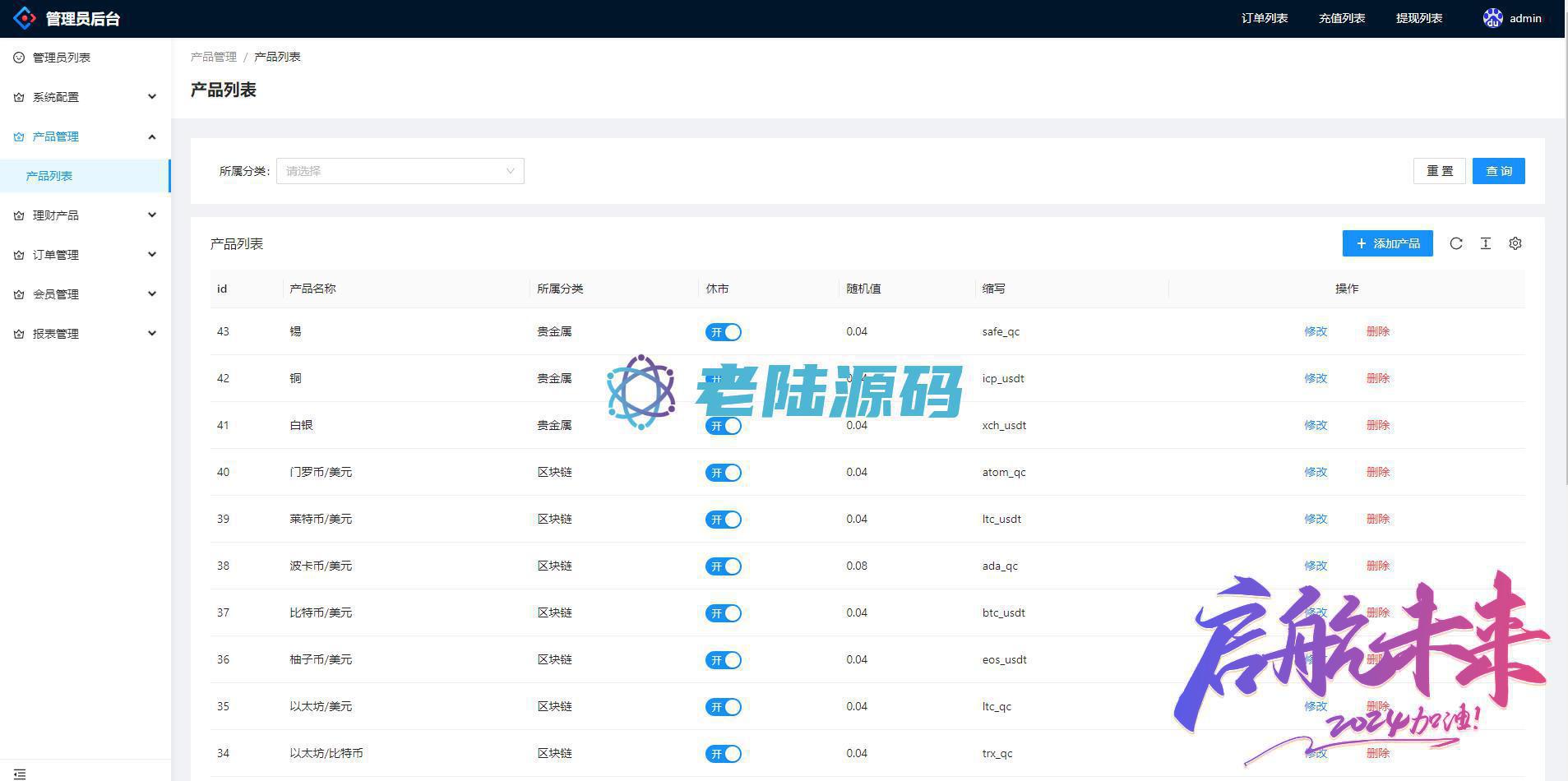Expand the 报表管理 menu chevron
This screenshot has width=1568, height=781.
coord(152,334)
